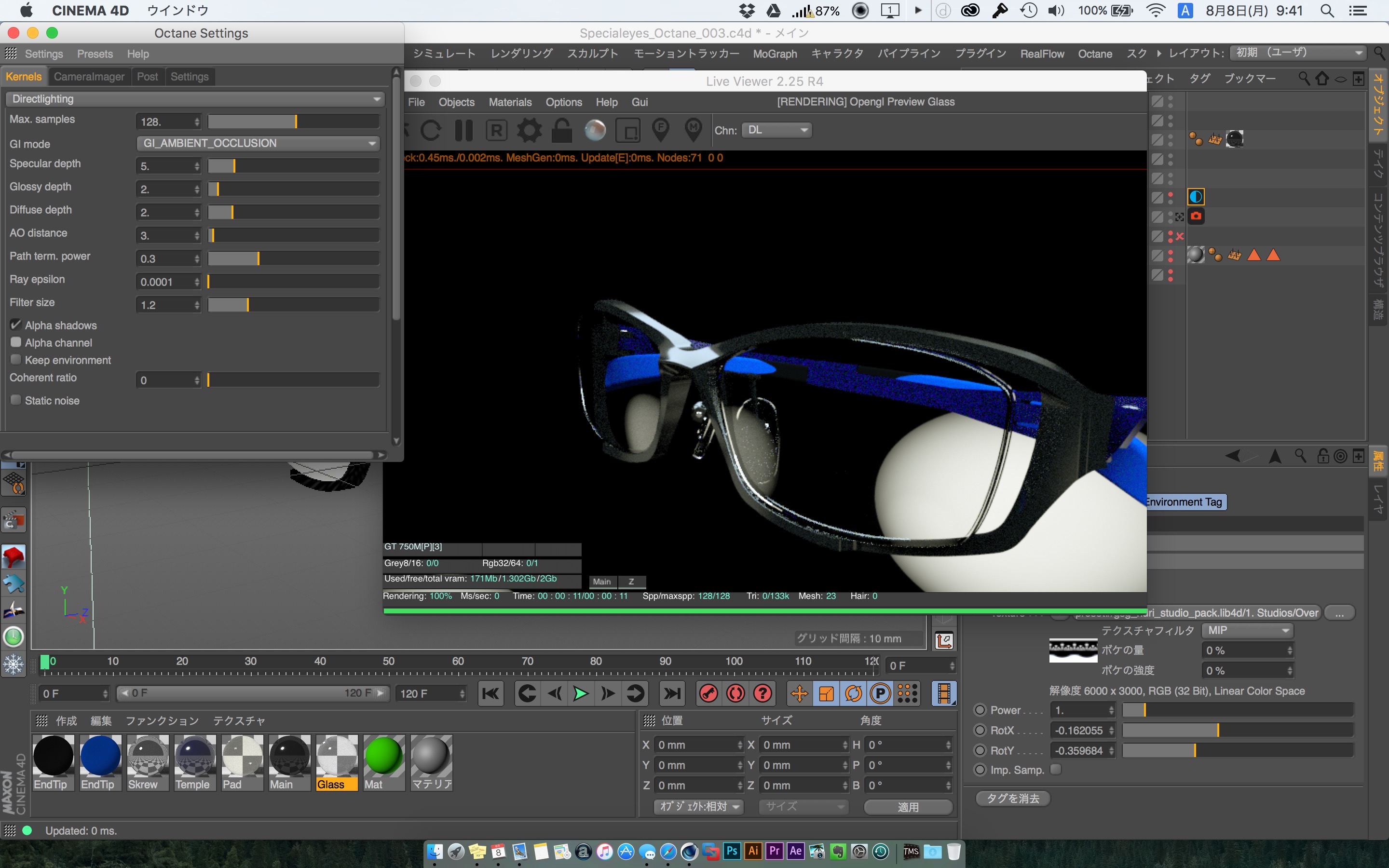The height and width of the screenshot is (868, 1389).
Task: Pause rendering in Live Viewer
Action: pos(464,131)
